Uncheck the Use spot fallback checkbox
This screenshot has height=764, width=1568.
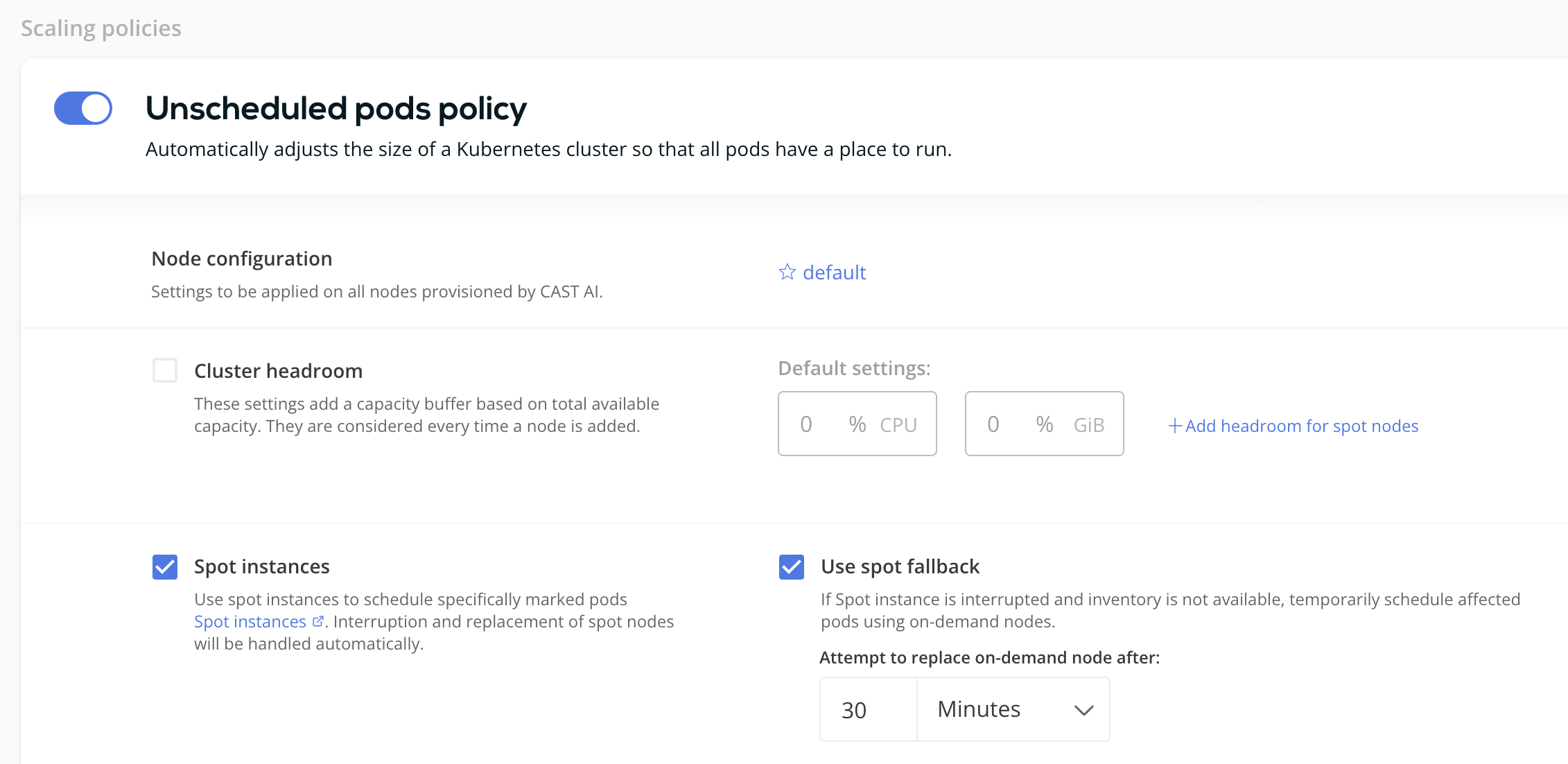792,566
